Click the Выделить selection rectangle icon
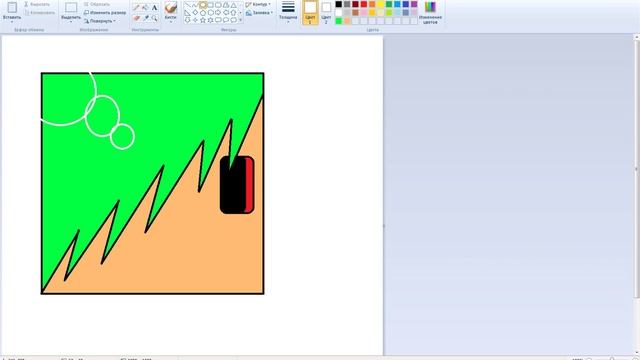Viewport: 640px width, 360px height. (x=71, y=7)
